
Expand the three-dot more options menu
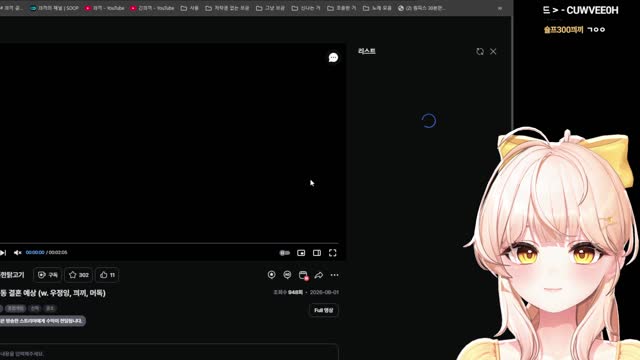click(335, 275)
